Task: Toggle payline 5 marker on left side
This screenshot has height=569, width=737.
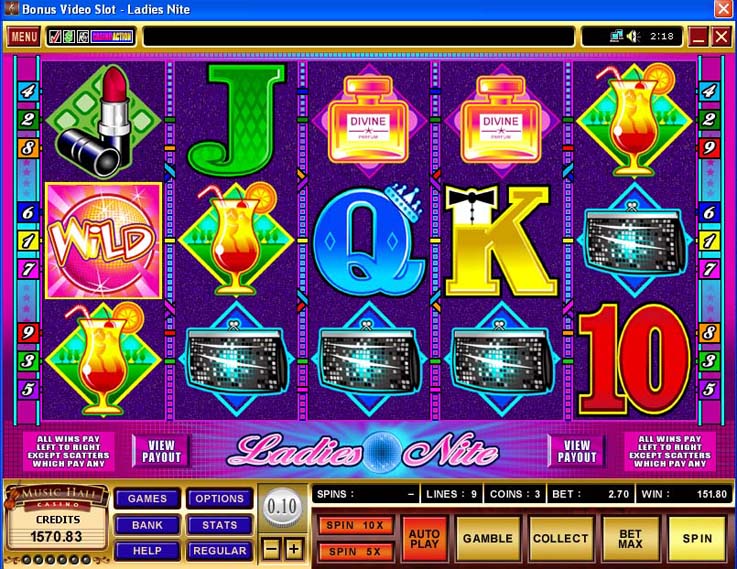Action: [28, 390]
